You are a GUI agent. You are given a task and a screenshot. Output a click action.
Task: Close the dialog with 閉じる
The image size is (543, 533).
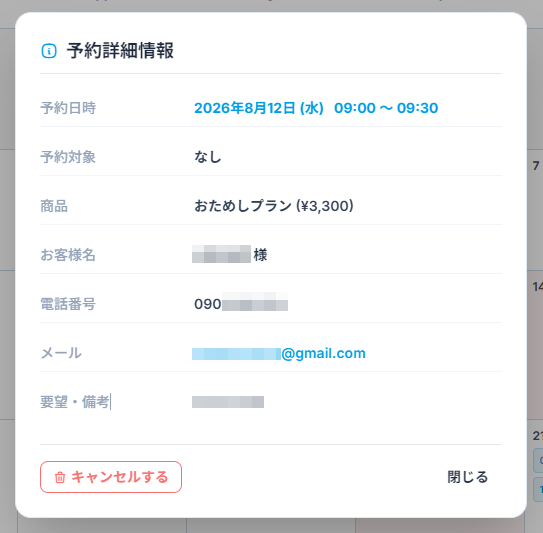click(468, 477)
